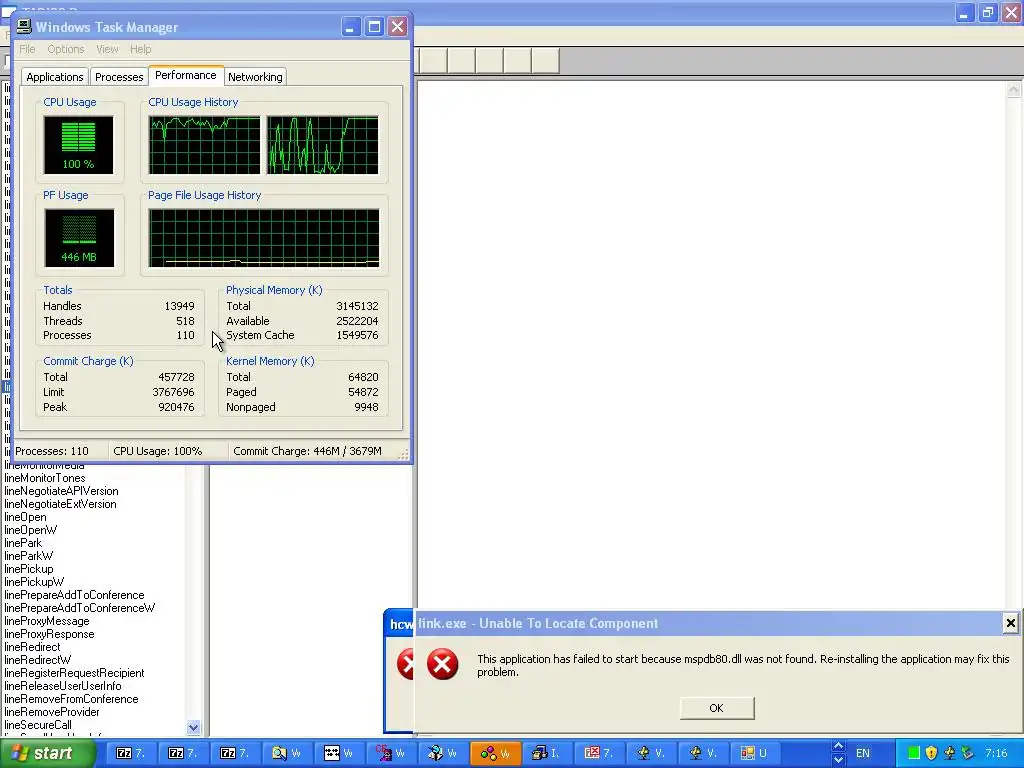Click the Task Manager title bar icon

[x=24, y=26]
